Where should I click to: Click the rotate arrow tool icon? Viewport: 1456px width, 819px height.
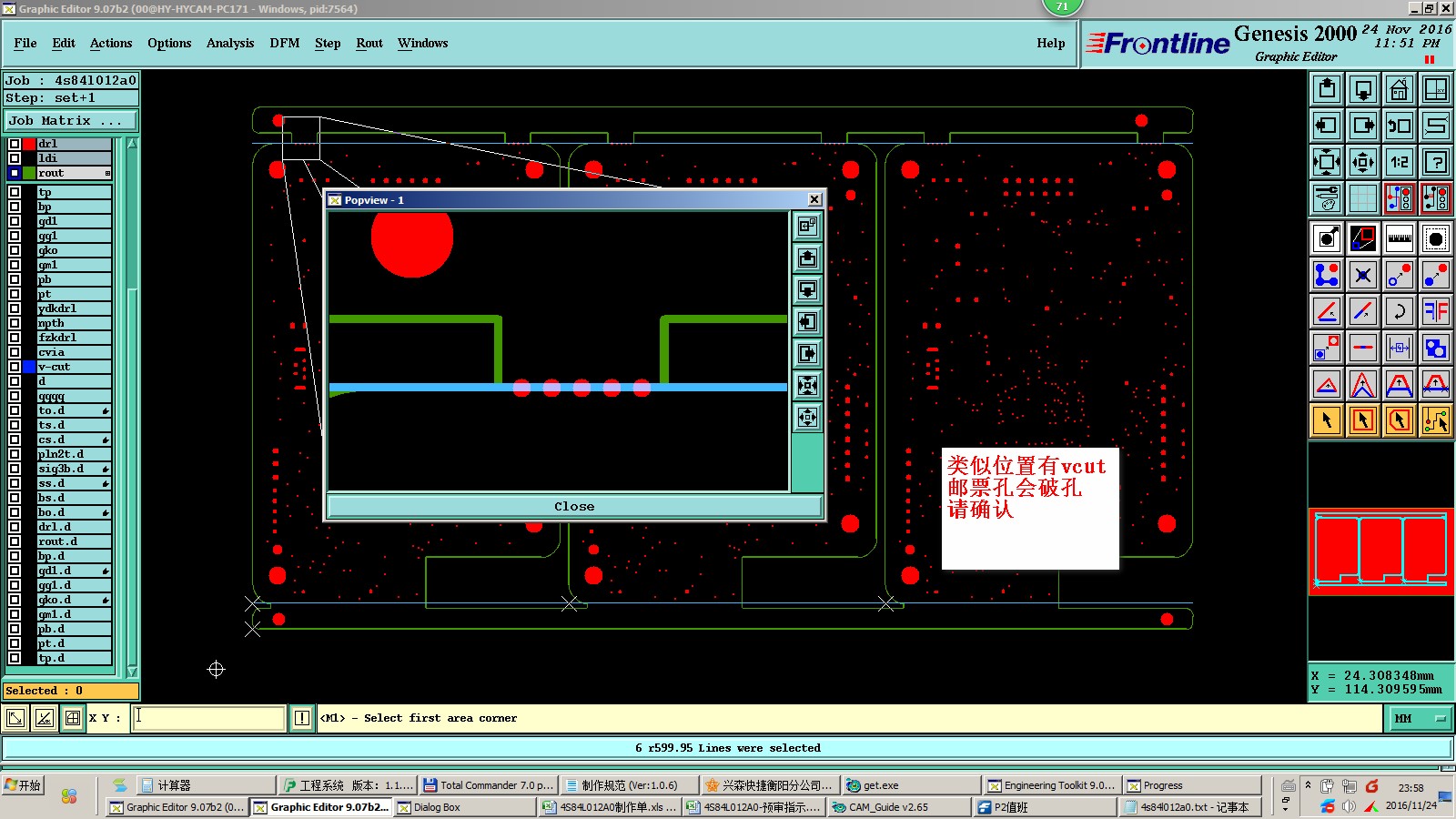1400,311
